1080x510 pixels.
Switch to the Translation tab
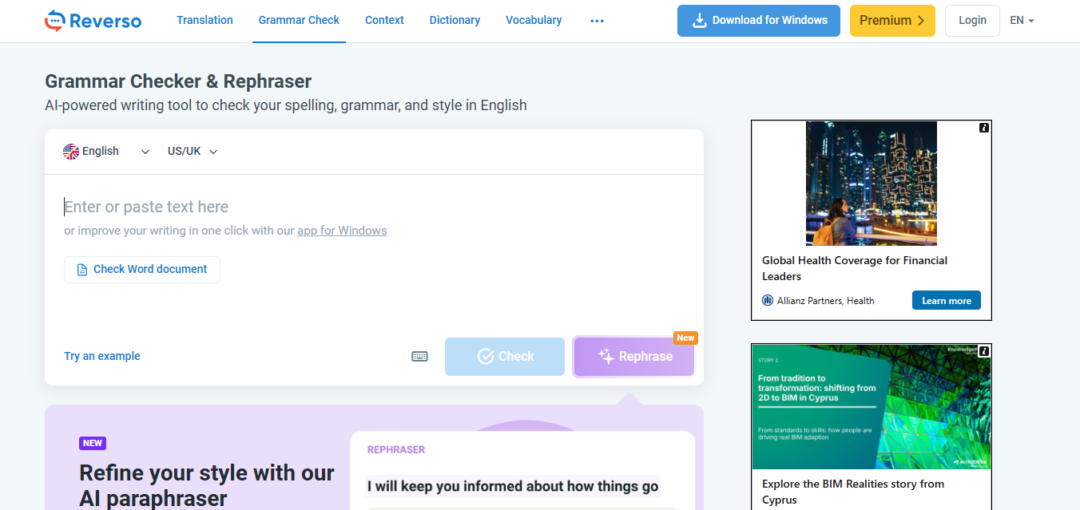205,20
